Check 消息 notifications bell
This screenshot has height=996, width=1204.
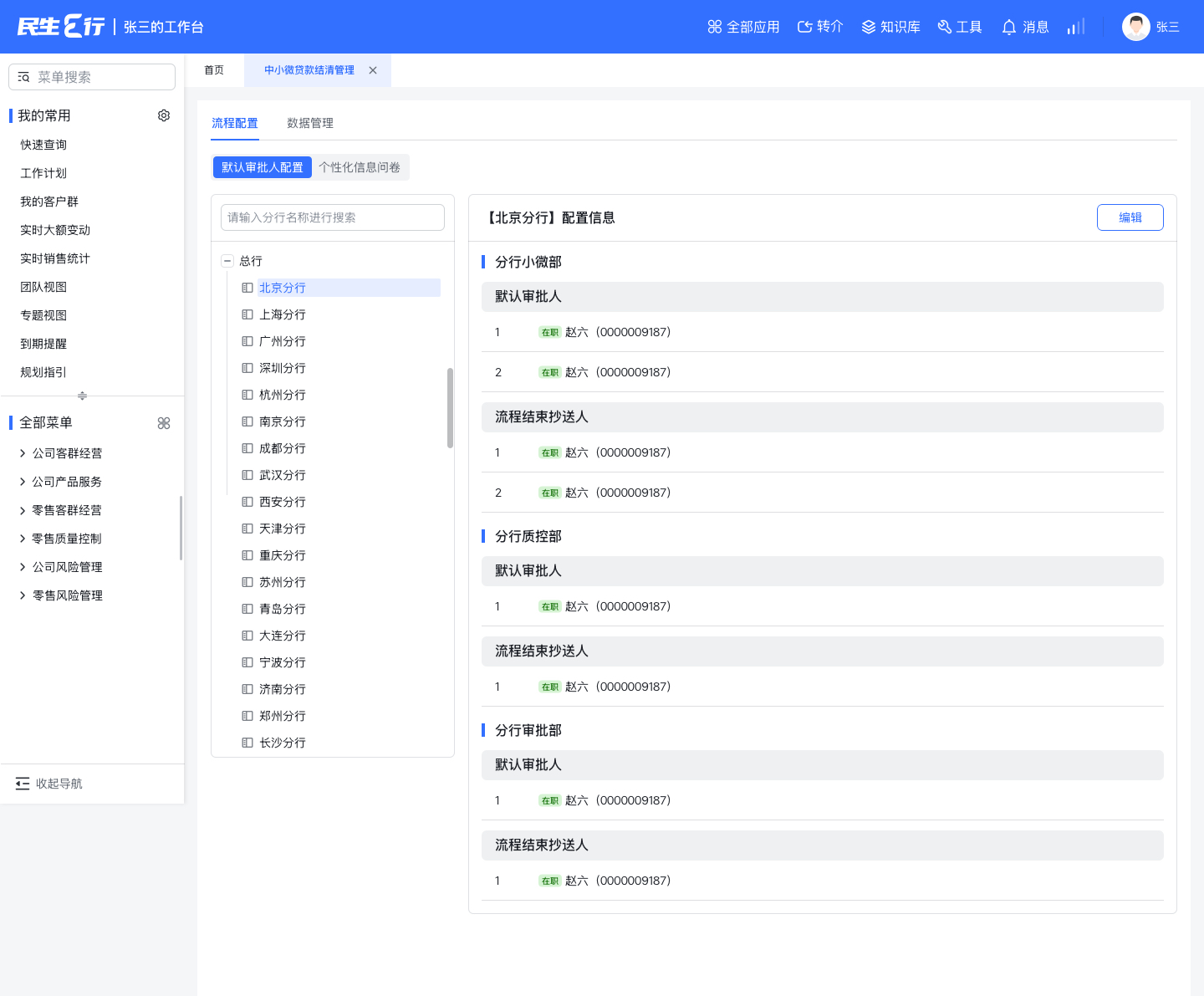1009,27
